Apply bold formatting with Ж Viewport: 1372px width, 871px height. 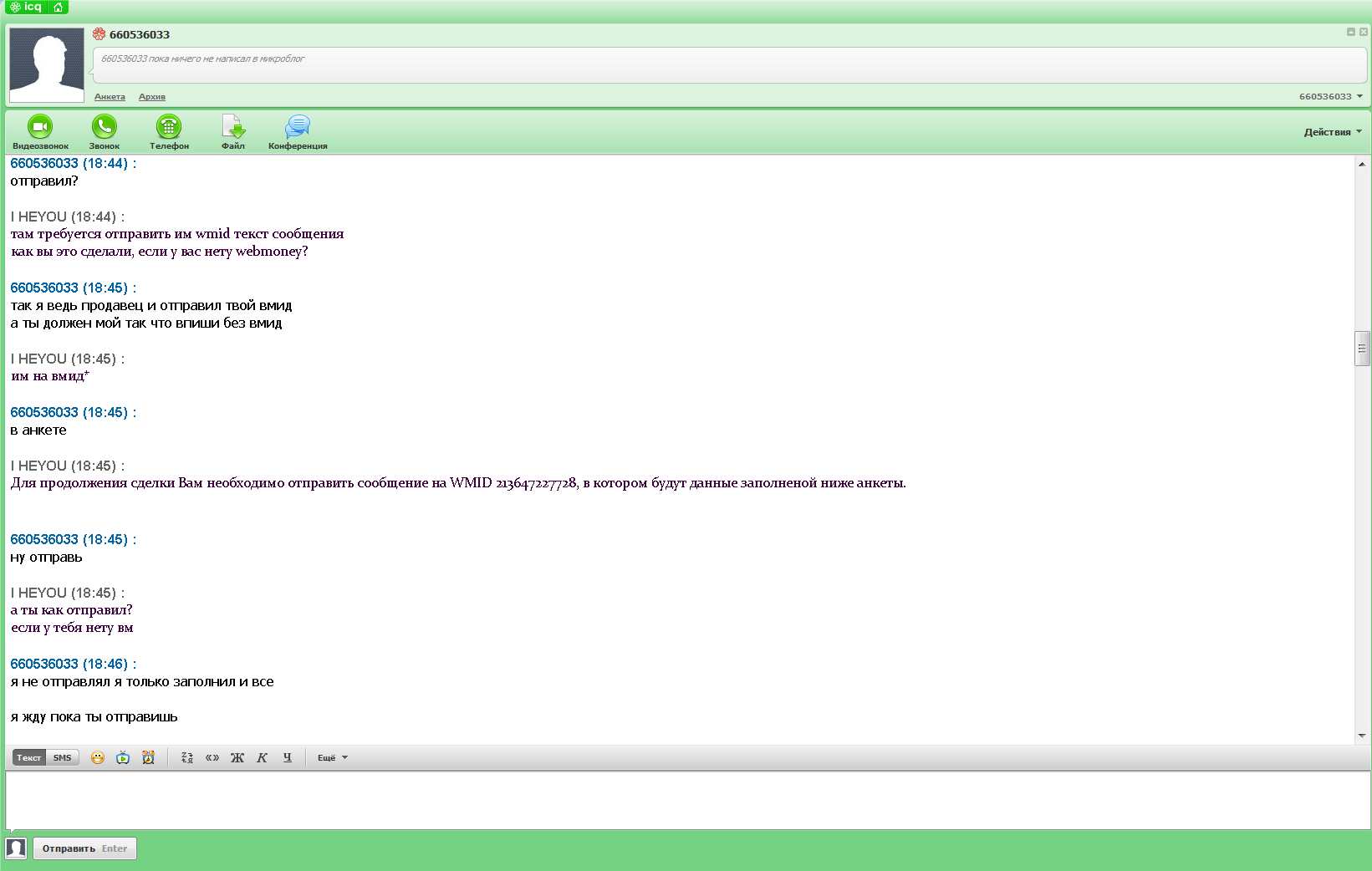(237, 757)
